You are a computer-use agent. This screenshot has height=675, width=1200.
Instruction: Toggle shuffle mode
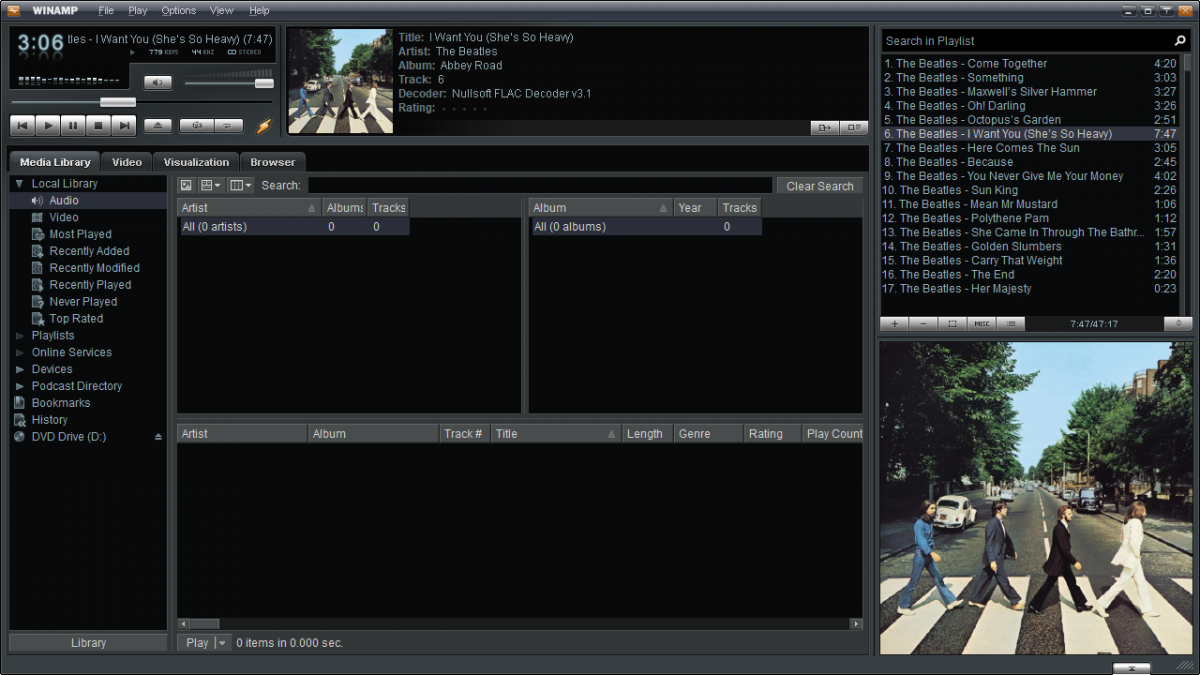point(197,126)
